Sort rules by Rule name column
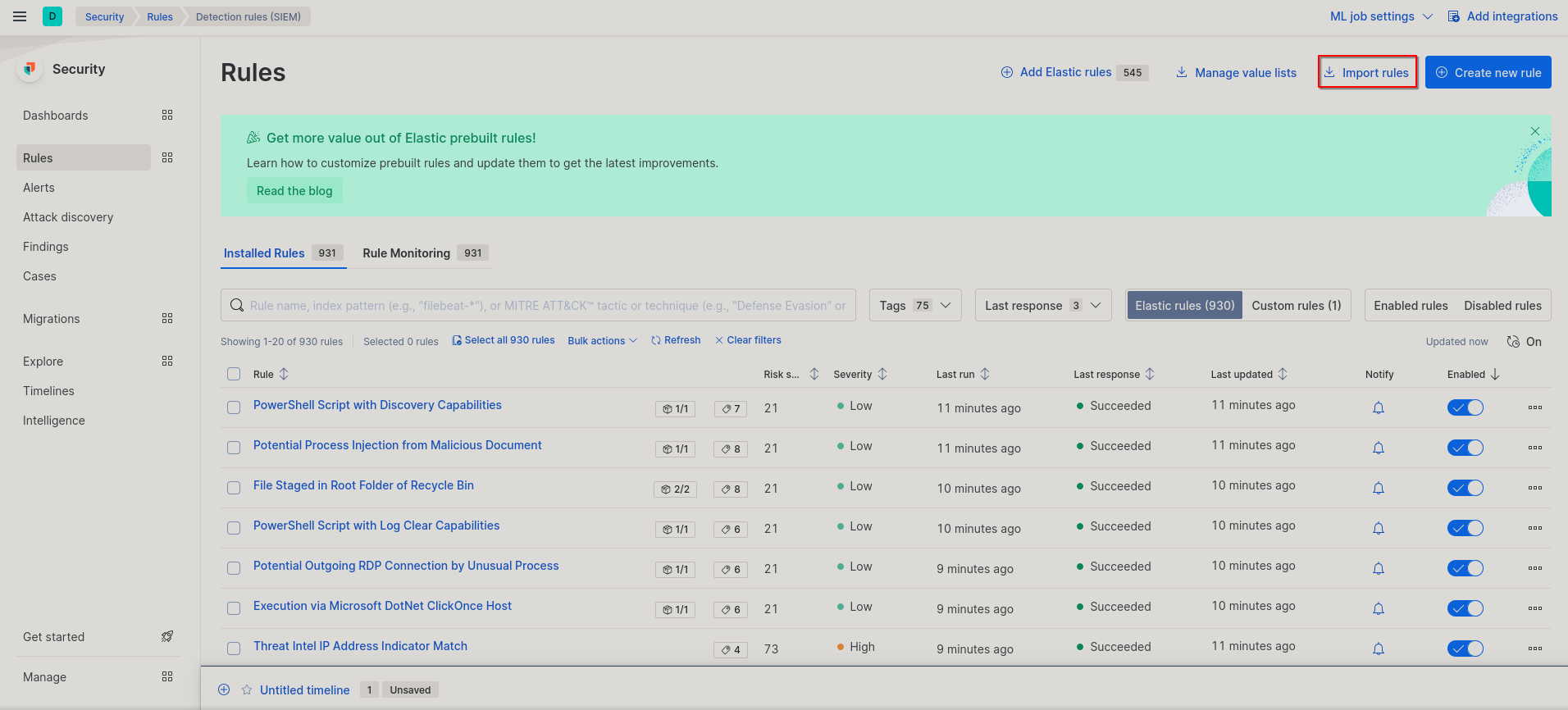The width and height of the screenshot is (1568, 710). coord(271,374)
